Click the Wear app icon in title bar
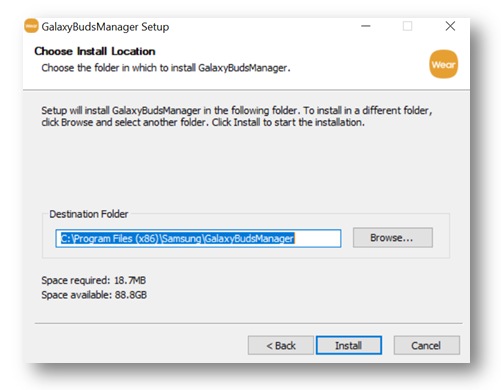Image resolution: width=501 pixels, height=390 pixels. click(31, 26)
